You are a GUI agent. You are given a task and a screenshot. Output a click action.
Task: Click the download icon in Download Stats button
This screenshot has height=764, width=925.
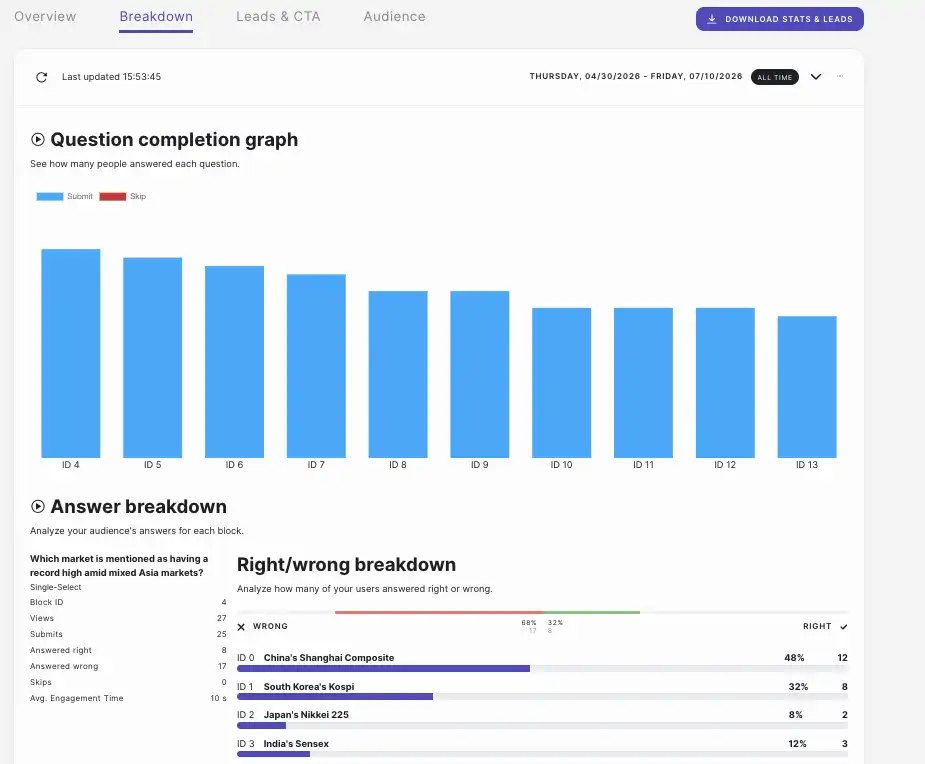712,19
